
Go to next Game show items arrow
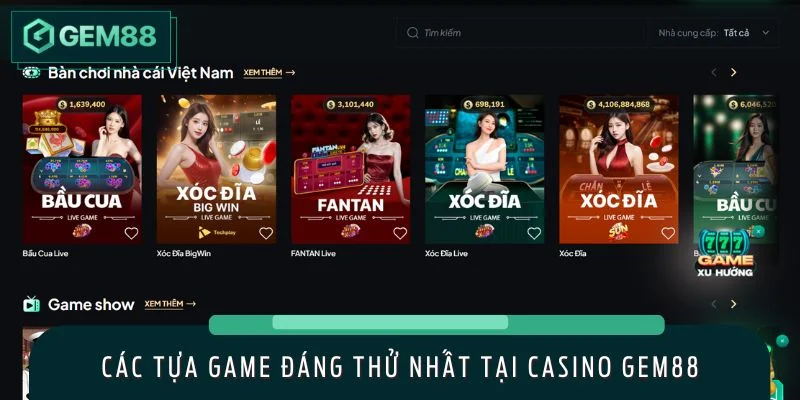click(x=733, y=304)
